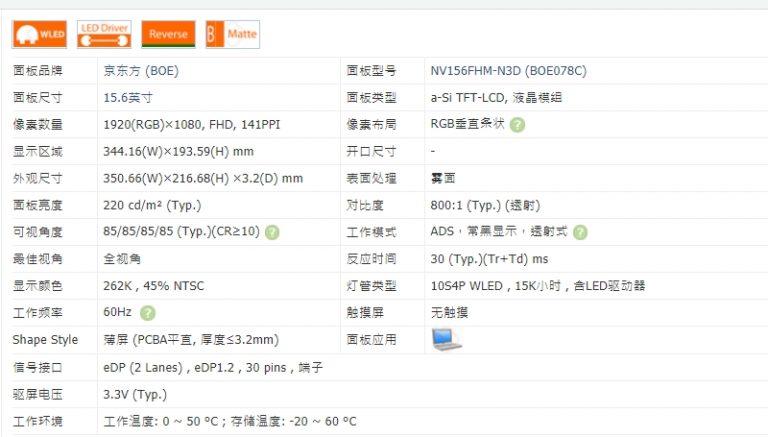Click the laptop icon in 面板应用 row
This screenshot has height=437, width=768.
point(446,340)
